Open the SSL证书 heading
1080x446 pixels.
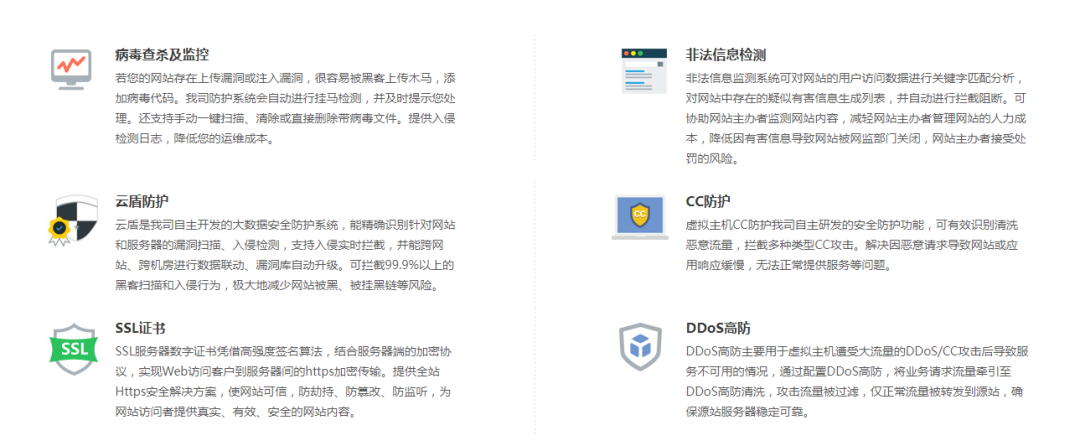(141, 328)
